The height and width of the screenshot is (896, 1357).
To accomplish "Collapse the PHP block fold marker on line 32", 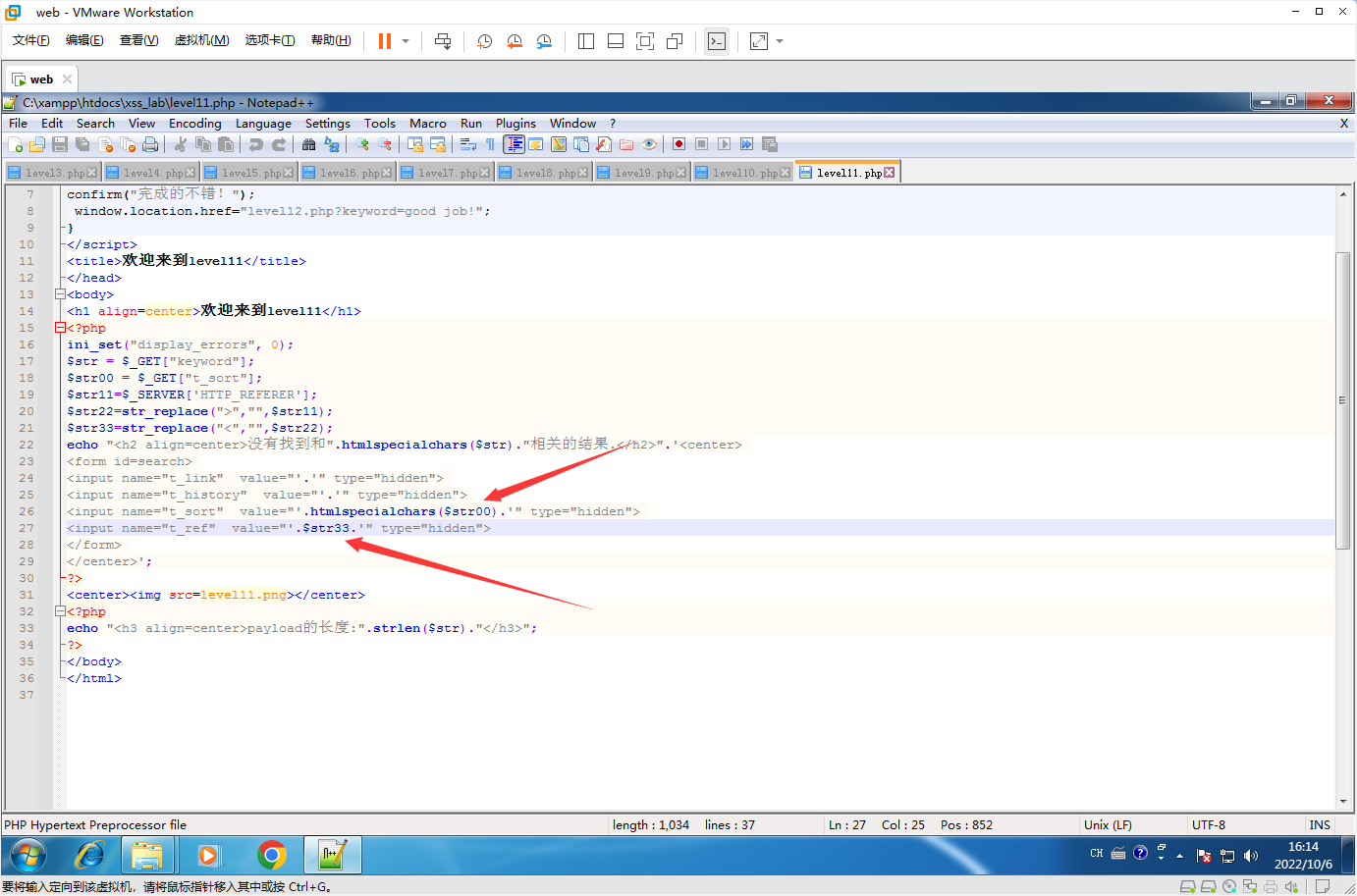I will [x=60, y=611].
